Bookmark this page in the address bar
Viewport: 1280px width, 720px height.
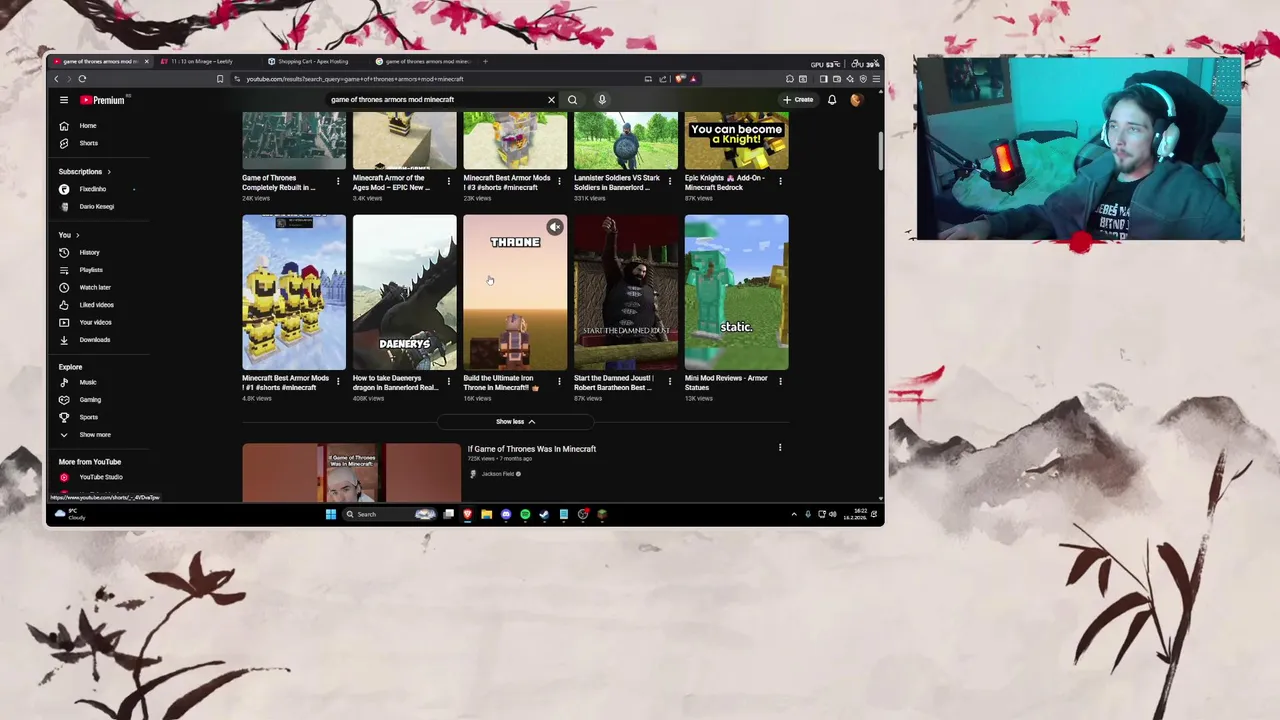pos(220,79)
